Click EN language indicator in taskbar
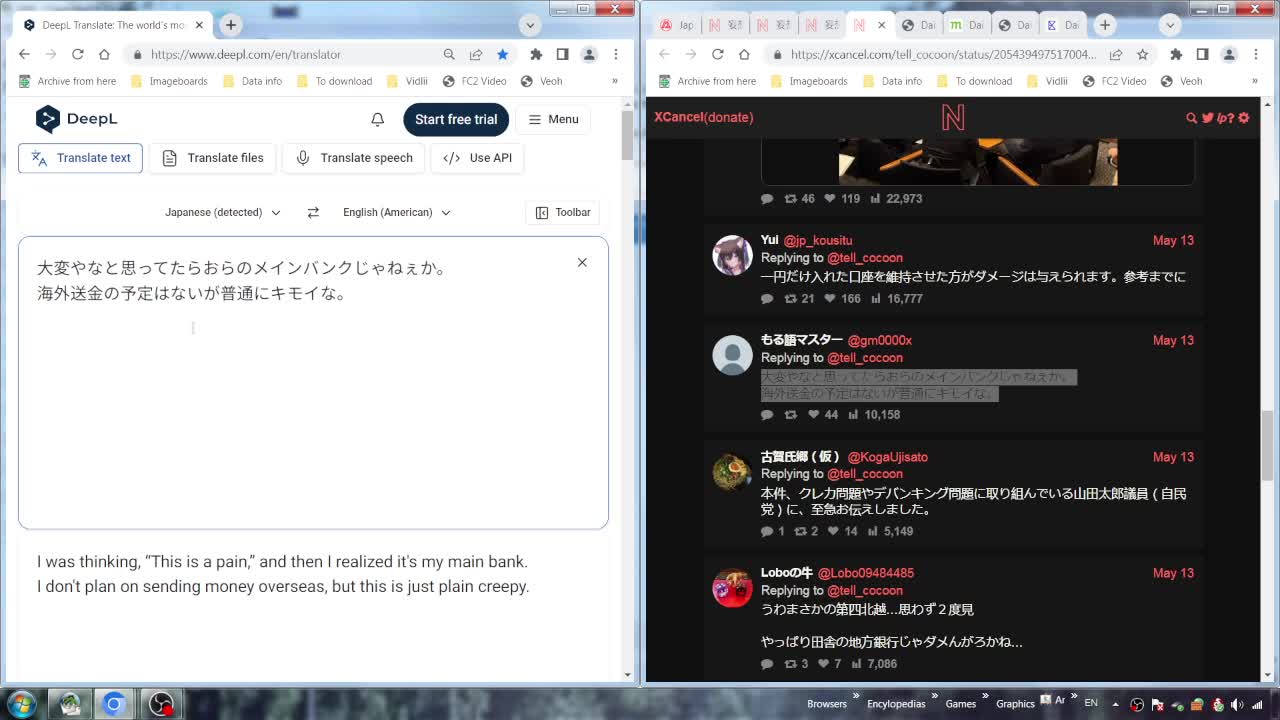This screenshot has height=720, width=1280. [1091, 704]
